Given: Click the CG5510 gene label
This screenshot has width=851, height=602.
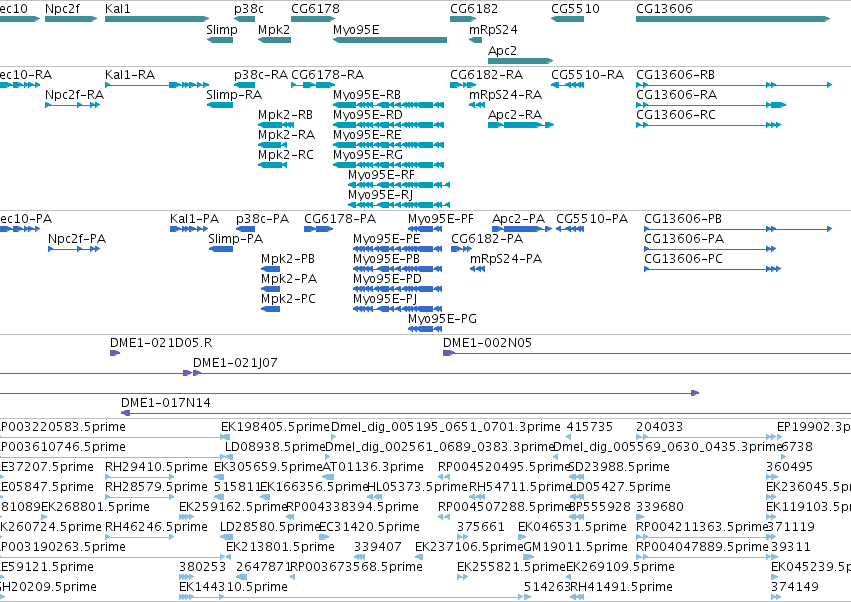Looking at the screenshot, I should coord(575,9).
